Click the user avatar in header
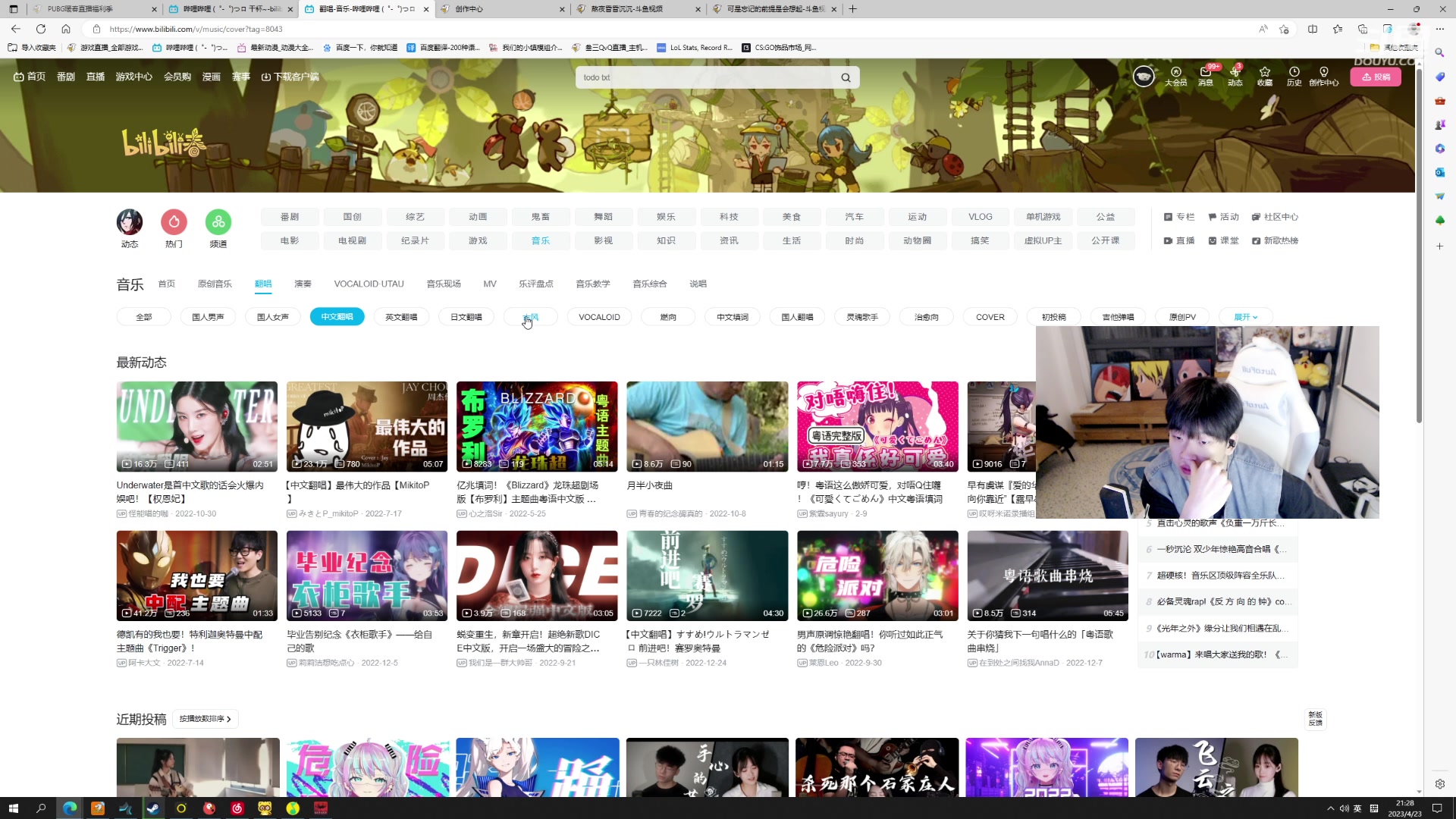 point(1144,77)
